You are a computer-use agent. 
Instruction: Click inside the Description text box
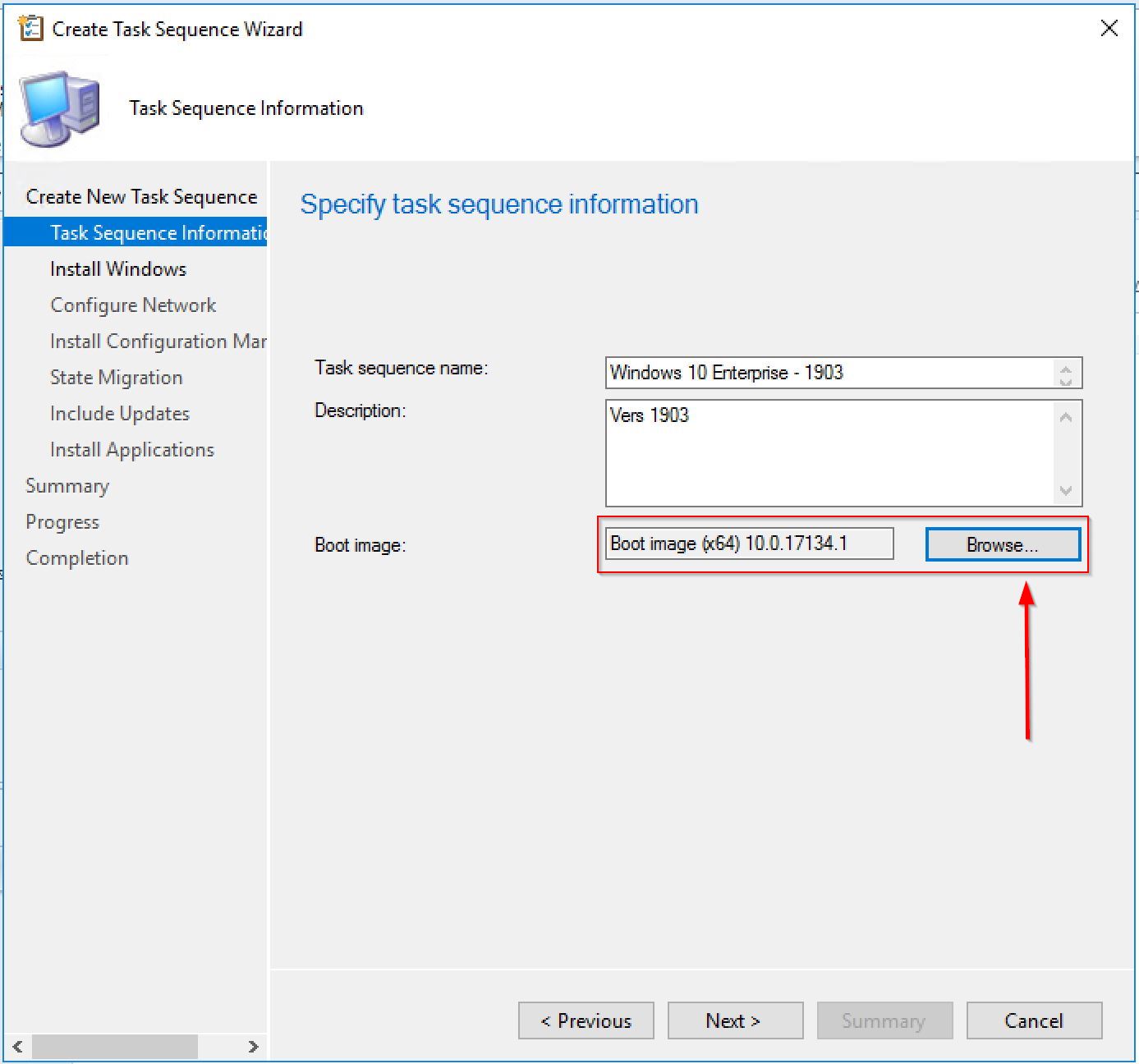(x=829, y=453)
